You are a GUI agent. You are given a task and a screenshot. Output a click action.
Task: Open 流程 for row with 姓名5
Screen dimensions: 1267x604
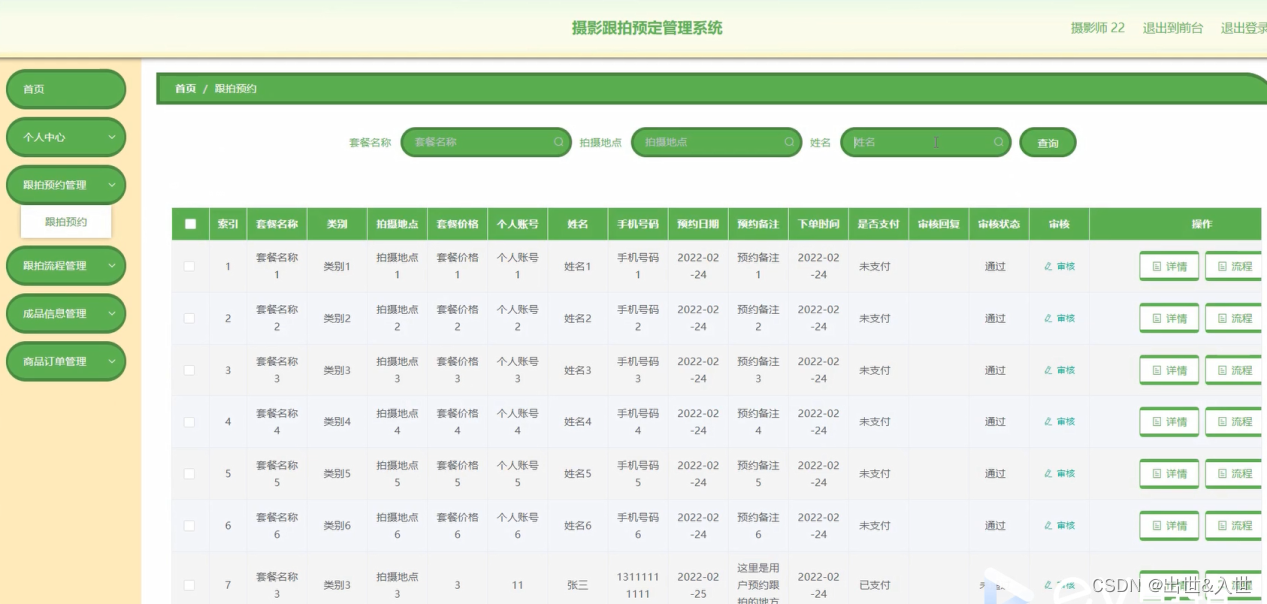point(1234,473)
